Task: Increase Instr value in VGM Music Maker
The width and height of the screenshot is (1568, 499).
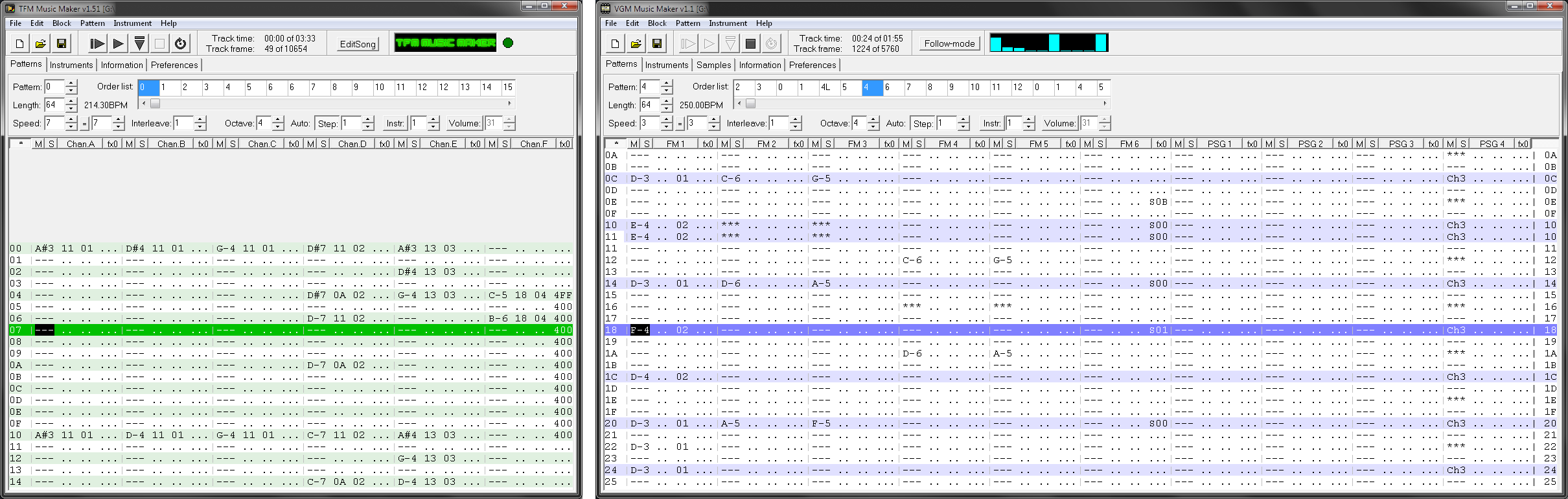Action: pos(1029,119)
